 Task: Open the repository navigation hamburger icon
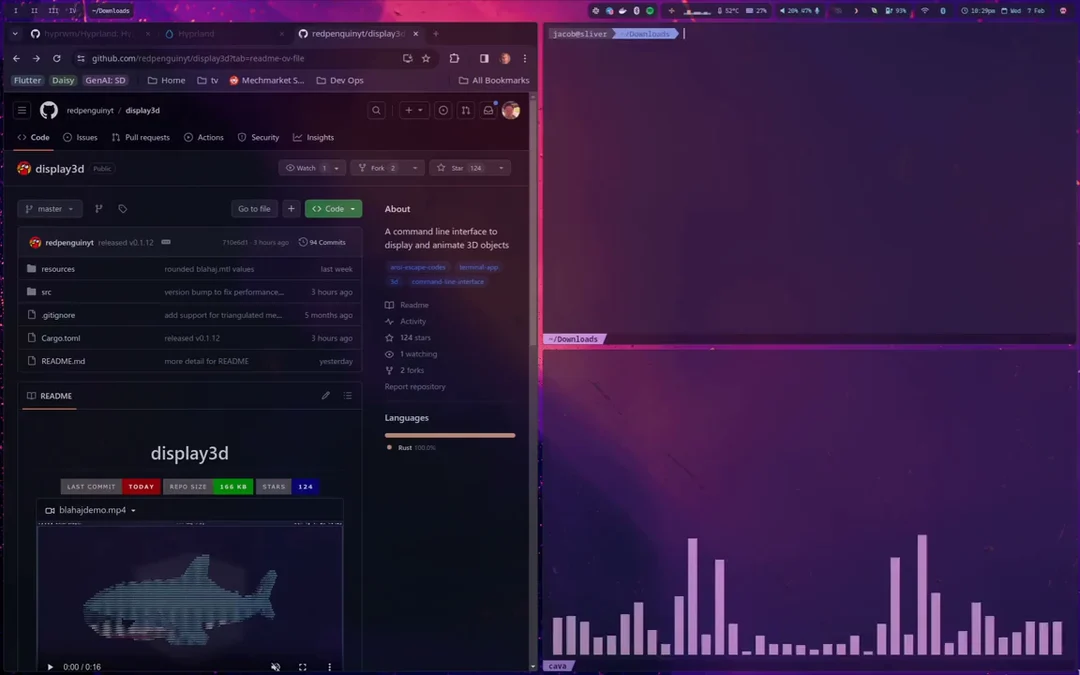pos(21,110)
